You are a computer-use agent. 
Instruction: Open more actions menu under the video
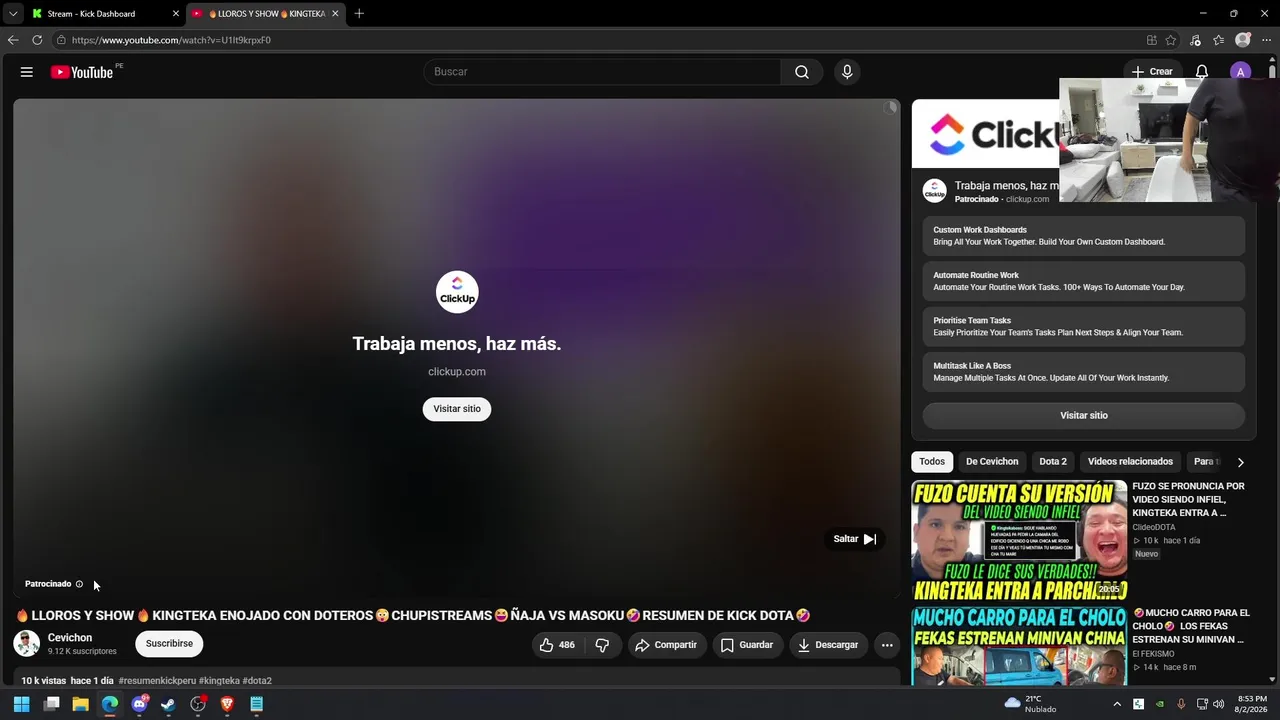point(887,645)
